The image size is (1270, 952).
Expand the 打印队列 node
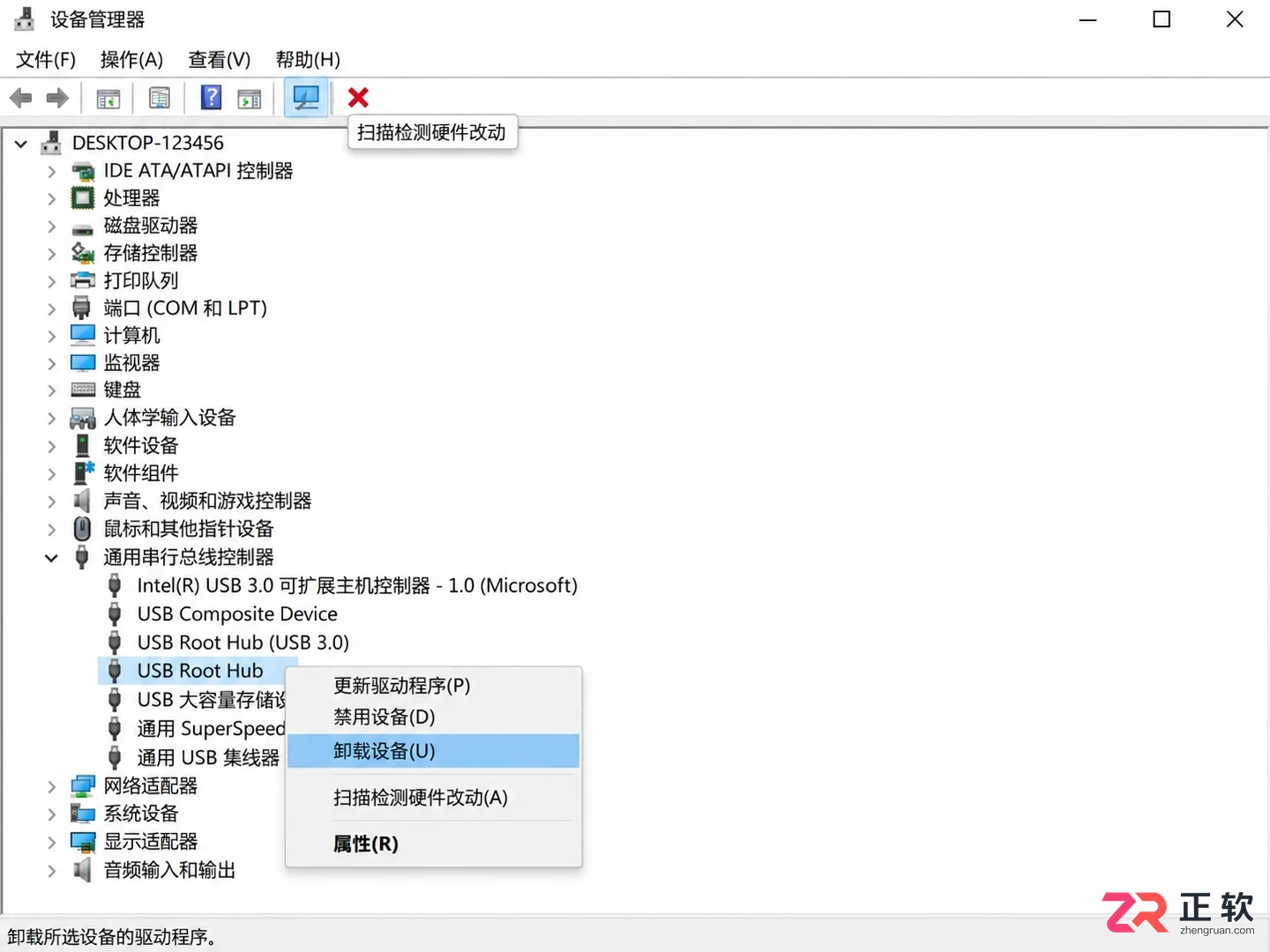51,281
